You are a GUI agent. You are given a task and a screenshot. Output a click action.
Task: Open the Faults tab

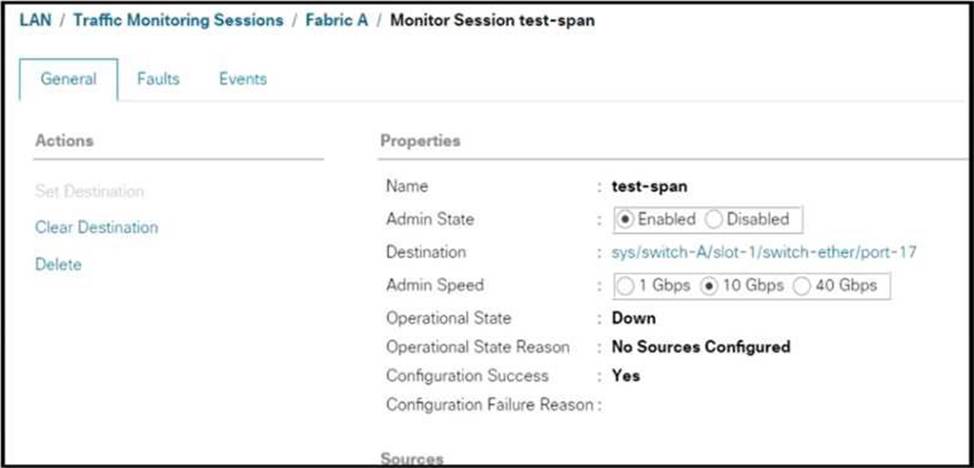158,79
